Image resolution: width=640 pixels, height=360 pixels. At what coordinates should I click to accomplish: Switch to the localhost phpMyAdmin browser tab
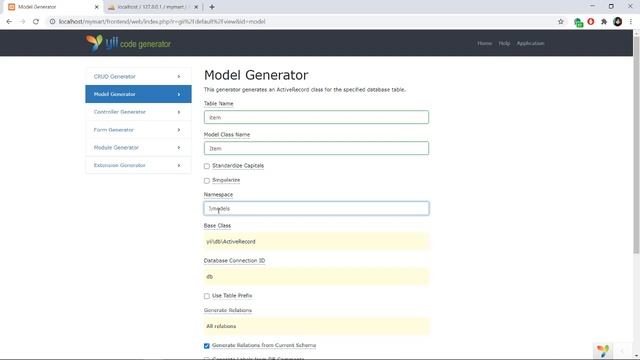153,7
